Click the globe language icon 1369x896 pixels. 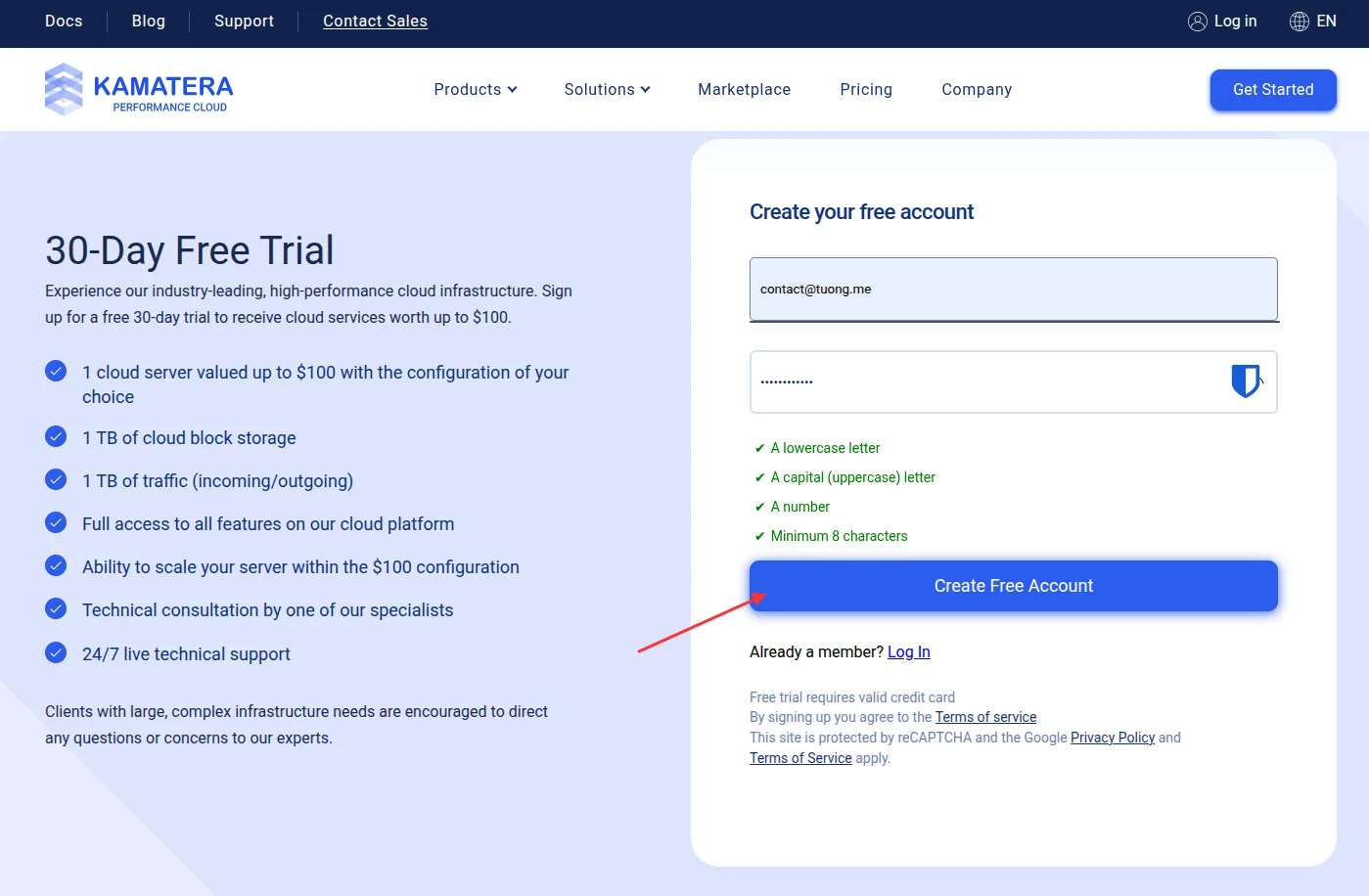pos(1299,22)
